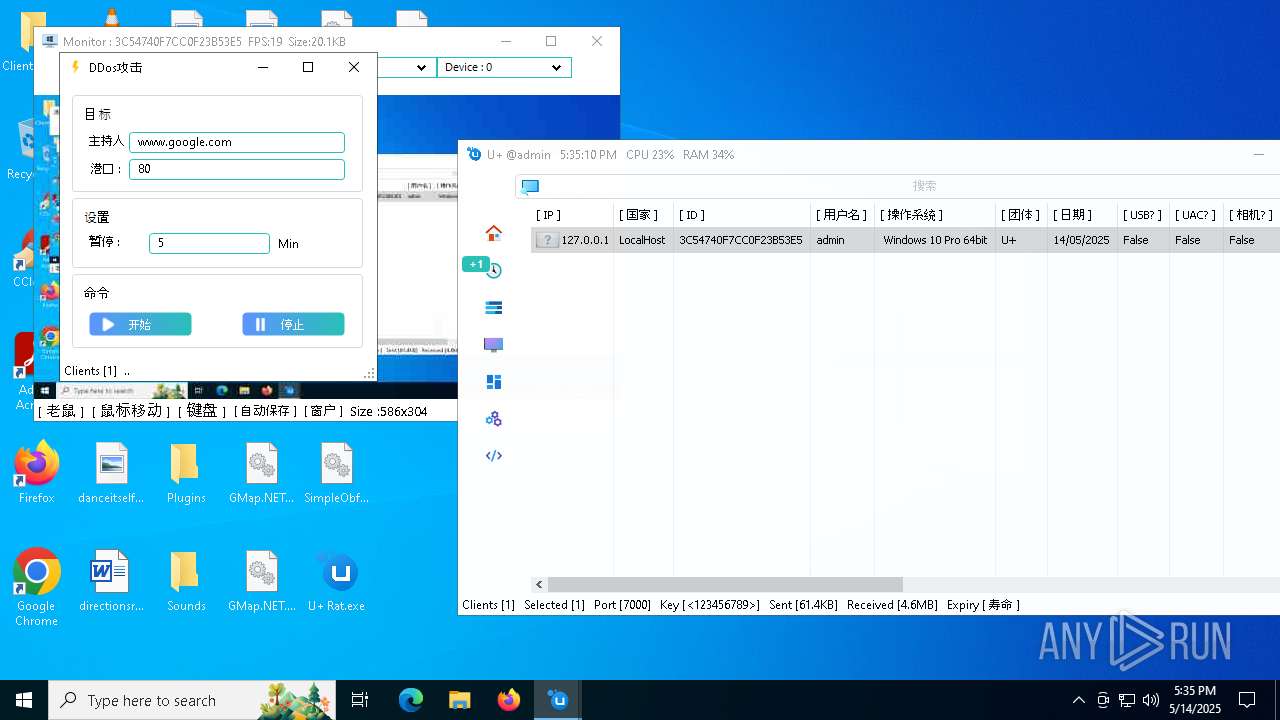Open the clock history icon in U+ sidebar
The image size is (1280, 720).
pos(494,271)
